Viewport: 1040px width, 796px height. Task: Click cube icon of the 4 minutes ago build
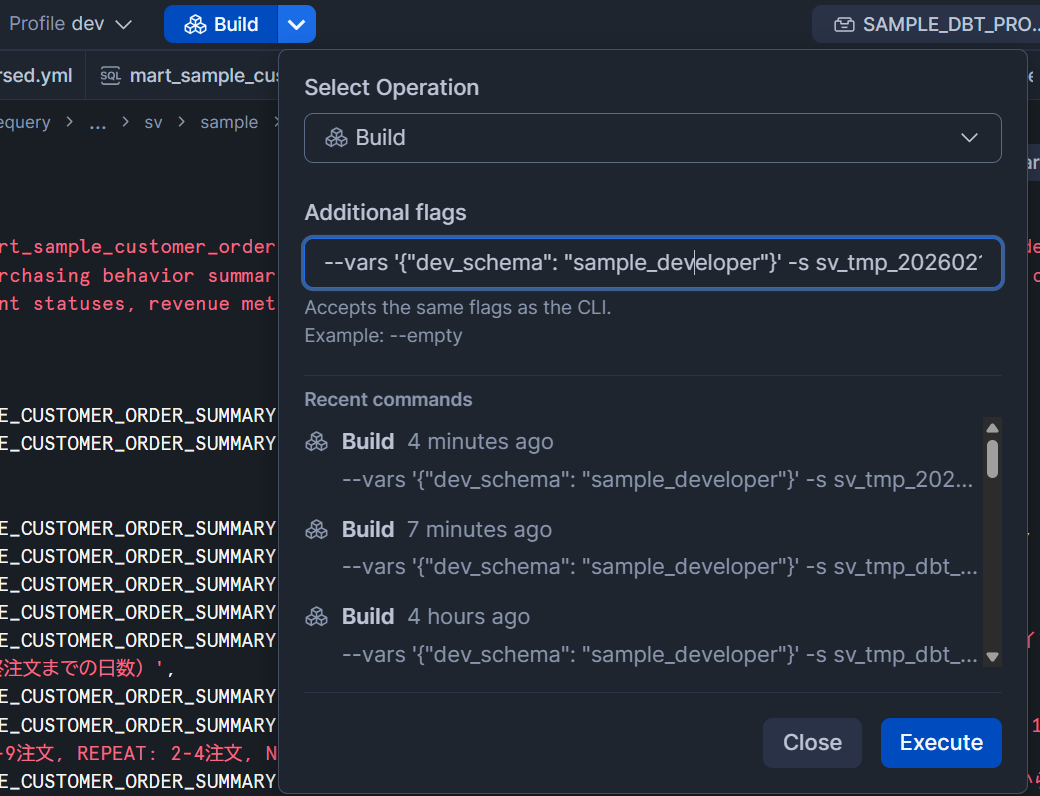click(317, 442)
